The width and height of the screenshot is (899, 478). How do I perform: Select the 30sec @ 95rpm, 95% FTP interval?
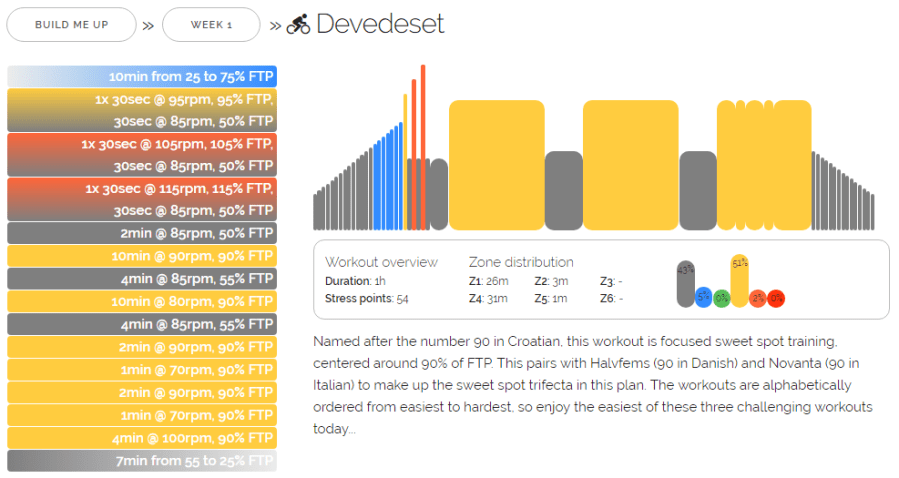click(x=142, y=100)
